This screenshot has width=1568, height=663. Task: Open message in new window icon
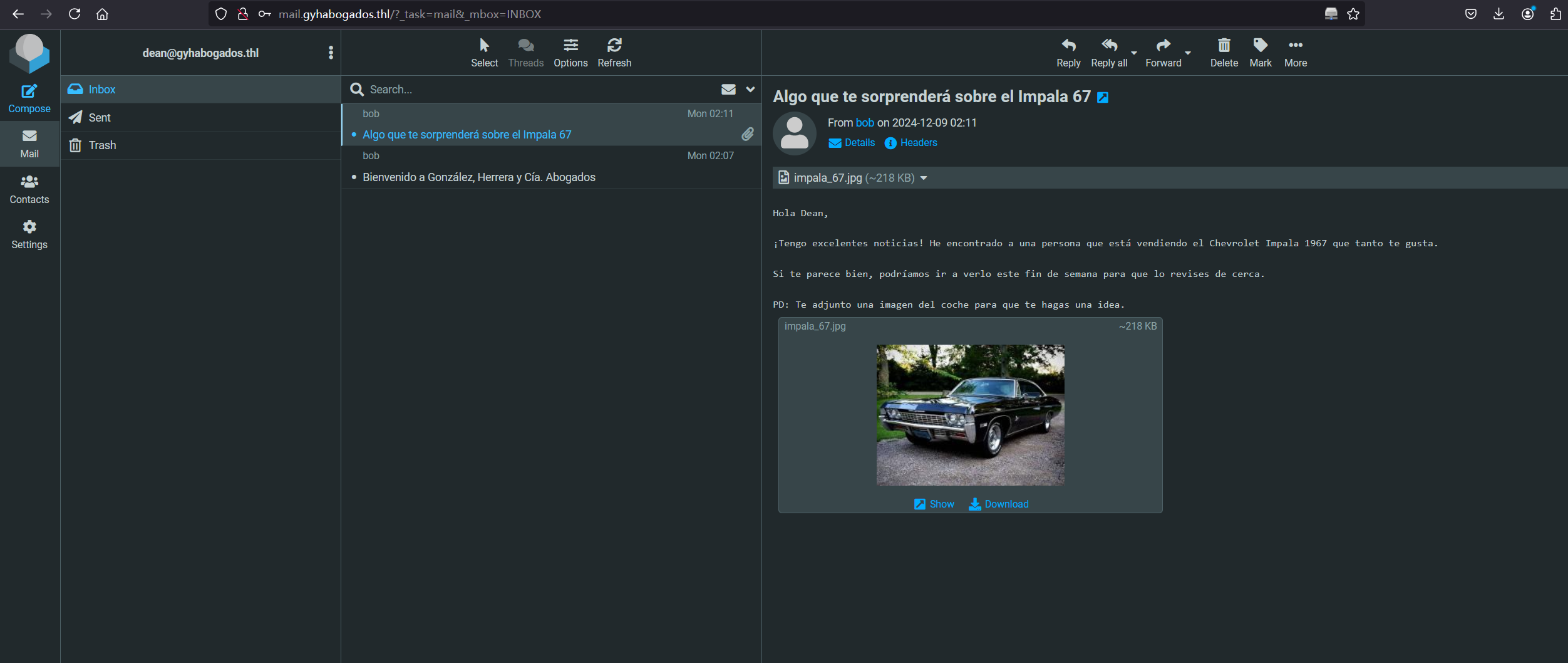(1103, 97)
